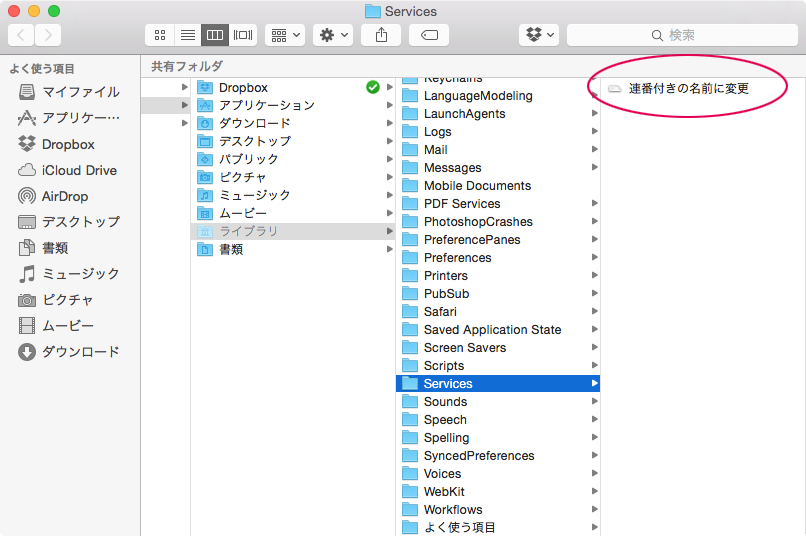Select the PDF Services folder

[x=498, y=204]
